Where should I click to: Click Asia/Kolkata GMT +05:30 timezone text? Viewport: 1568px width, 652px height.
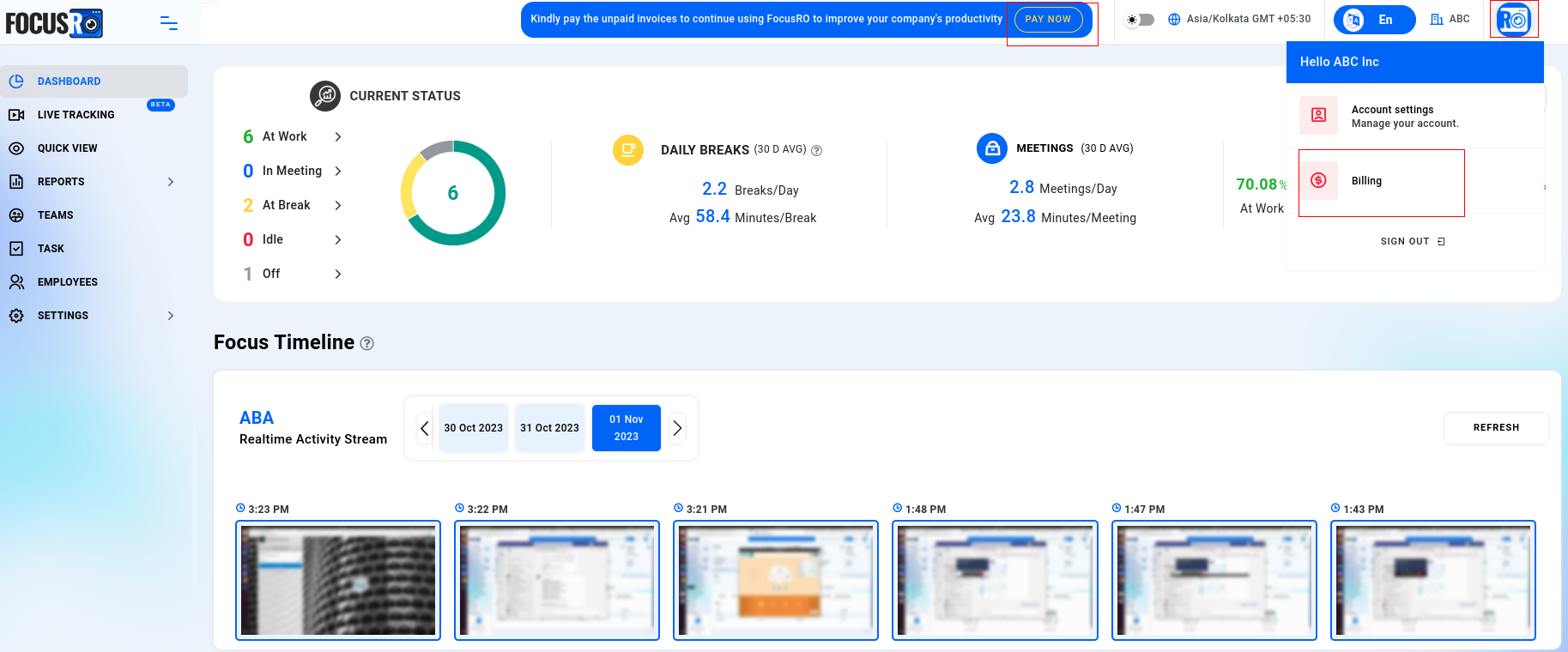[1249, 19]
